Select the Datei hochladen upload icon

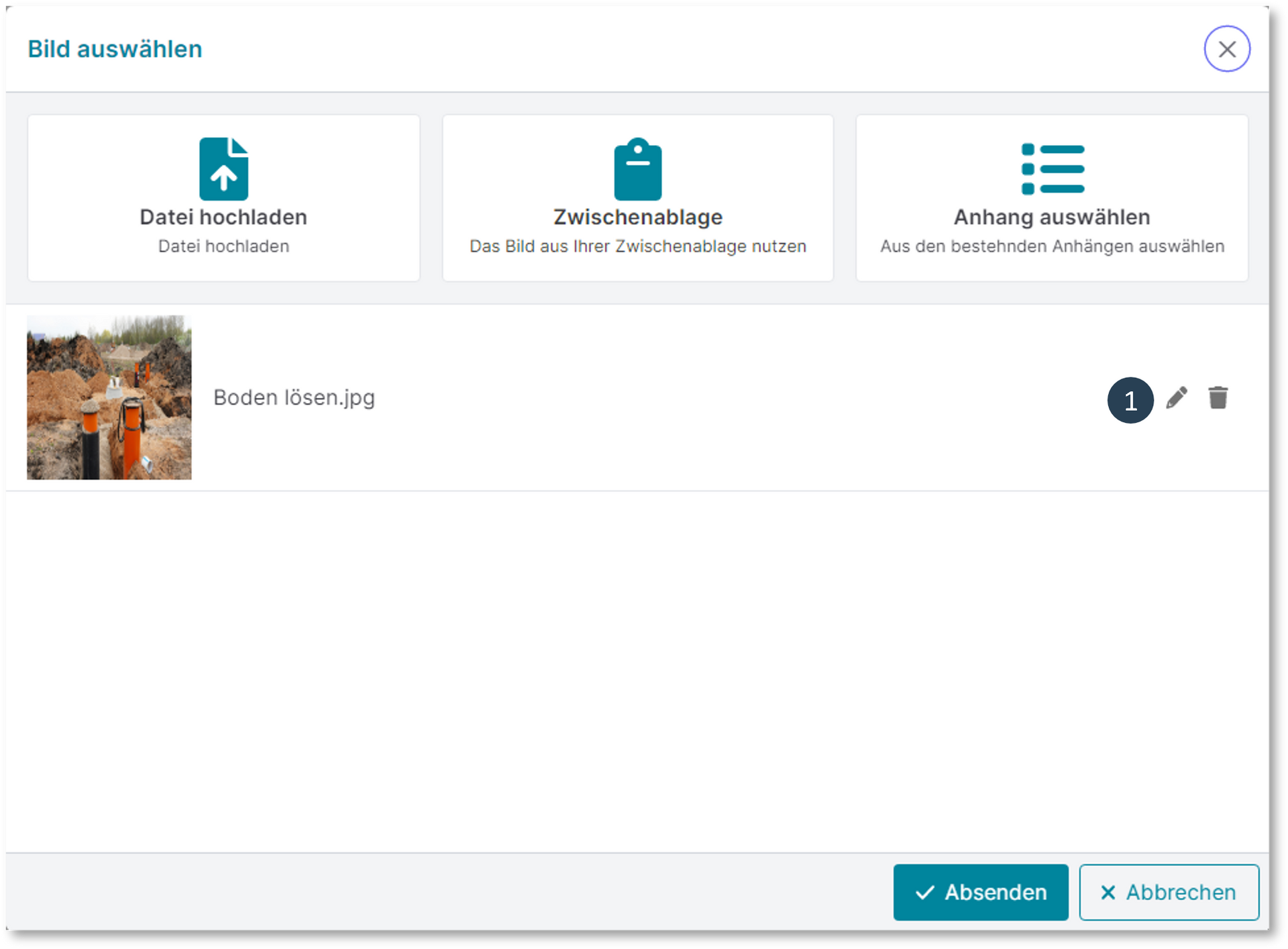click(223, 168)
